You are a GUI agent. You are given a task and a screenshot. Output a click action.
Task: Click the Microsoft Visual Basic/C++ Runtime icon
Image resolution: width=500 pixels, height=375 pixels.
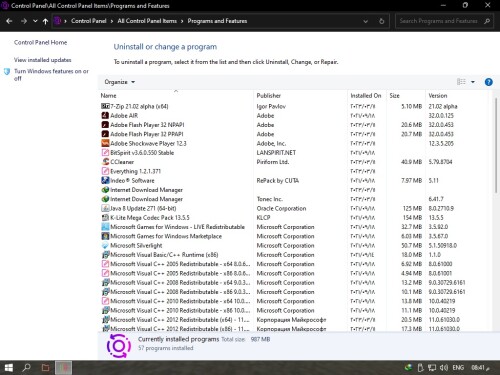(x=105, y=255)
